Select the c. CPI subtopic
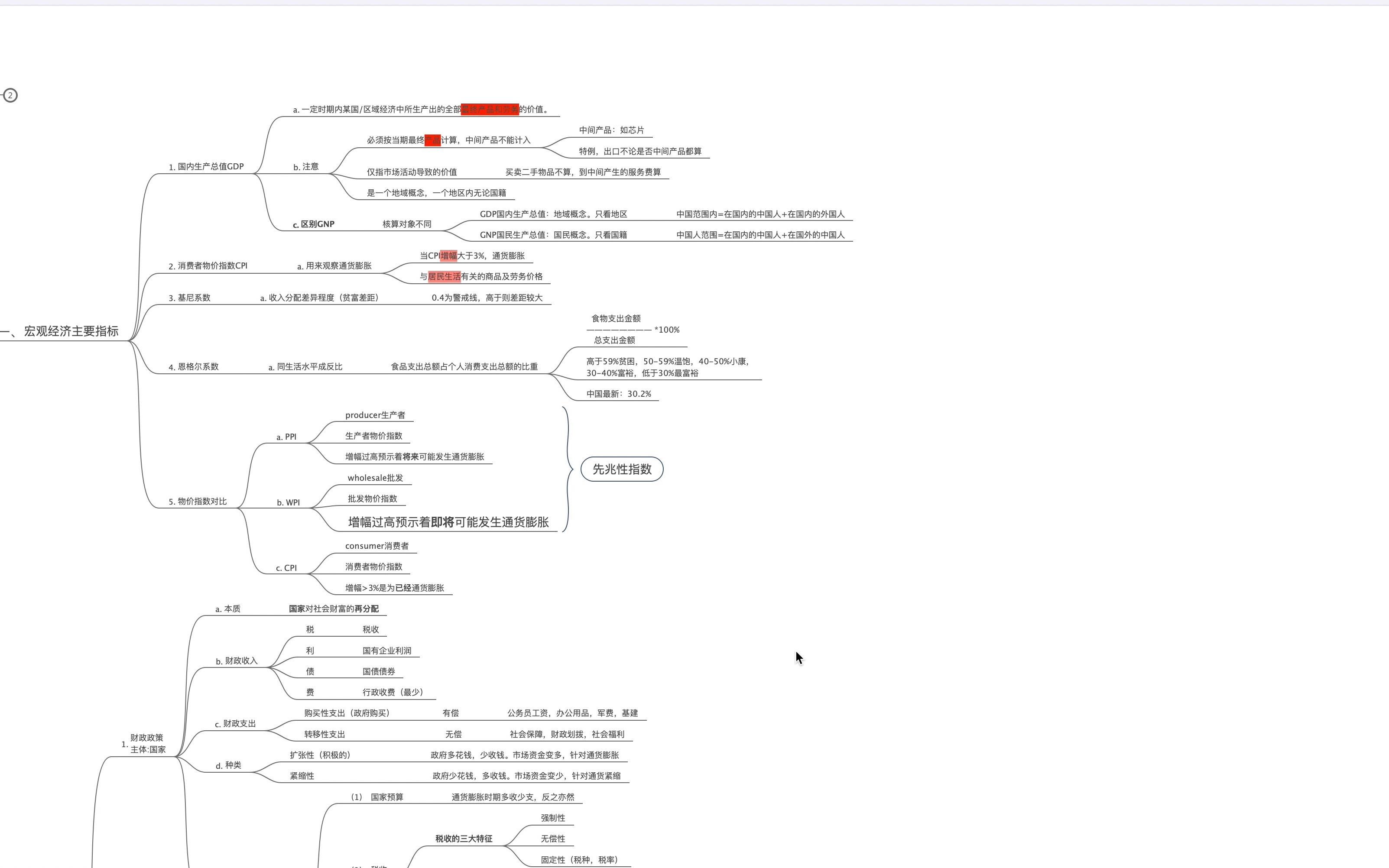The width and height of the screenshot is (1389, 868). (x=286, y=568)
